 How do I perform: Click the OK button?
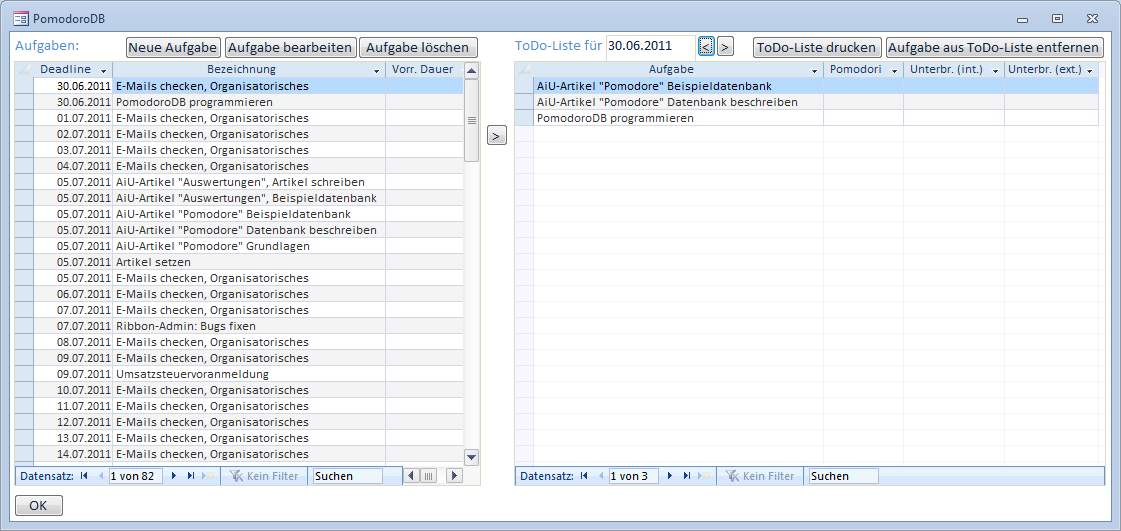(39, 506)
